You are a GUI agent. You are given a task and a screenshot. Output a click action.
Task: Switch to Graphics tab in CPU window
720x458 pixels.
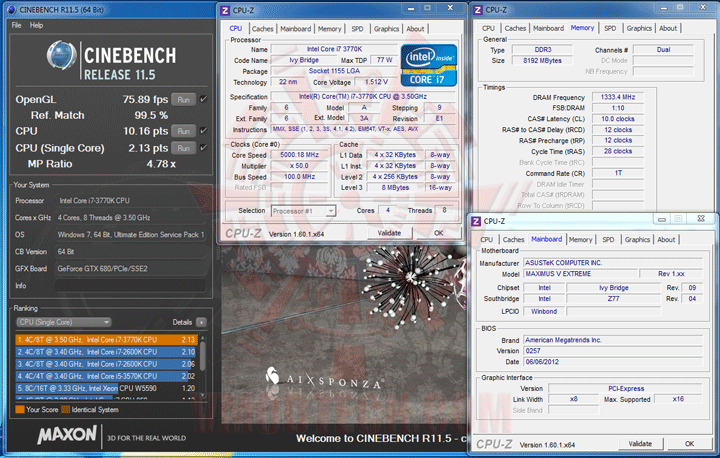[386, 28]
